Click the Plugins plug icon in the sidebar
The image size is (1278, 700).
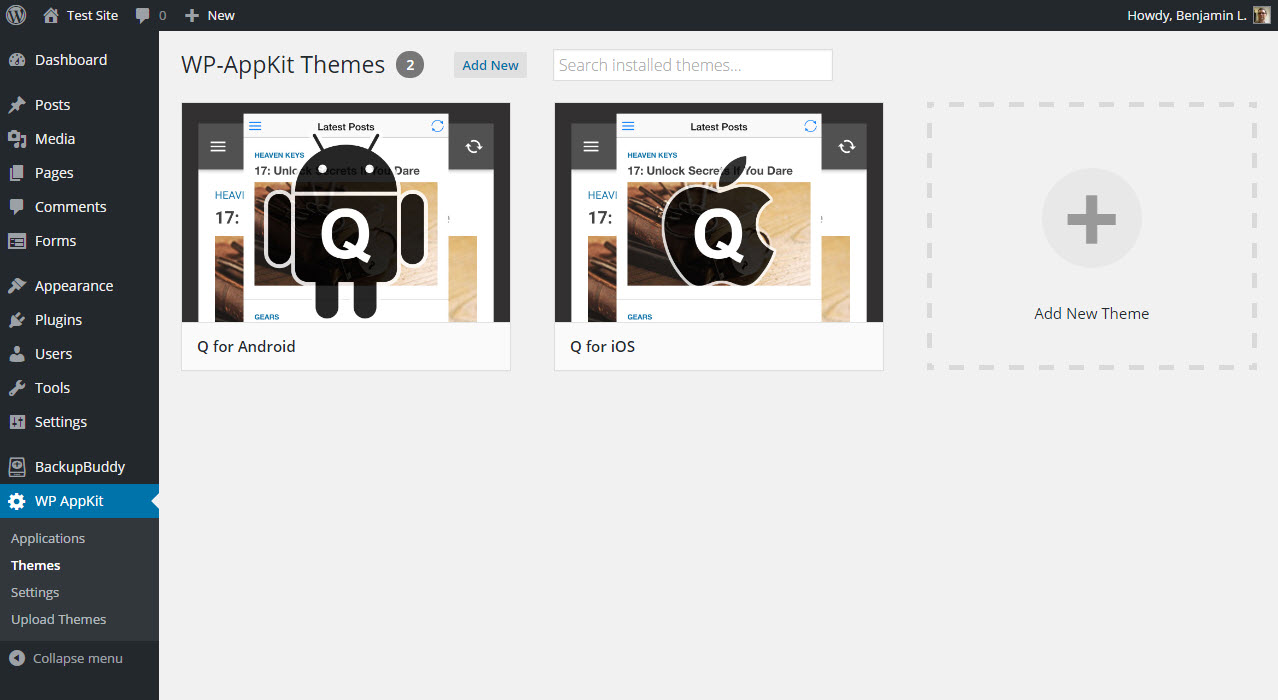17,320
